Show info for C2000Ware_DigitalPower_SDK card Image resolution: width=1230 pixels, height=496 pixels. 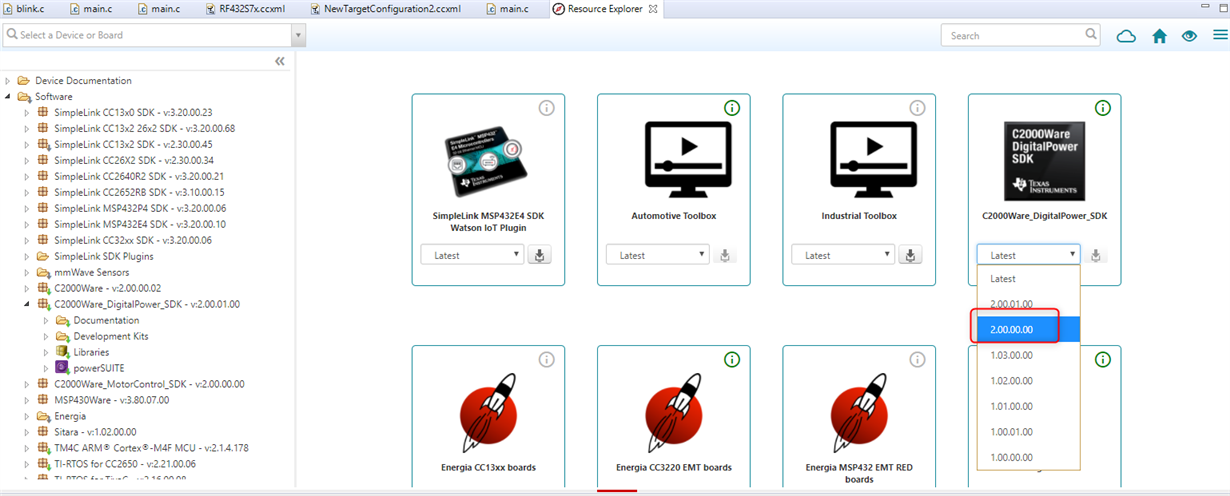click(1103, 108)
